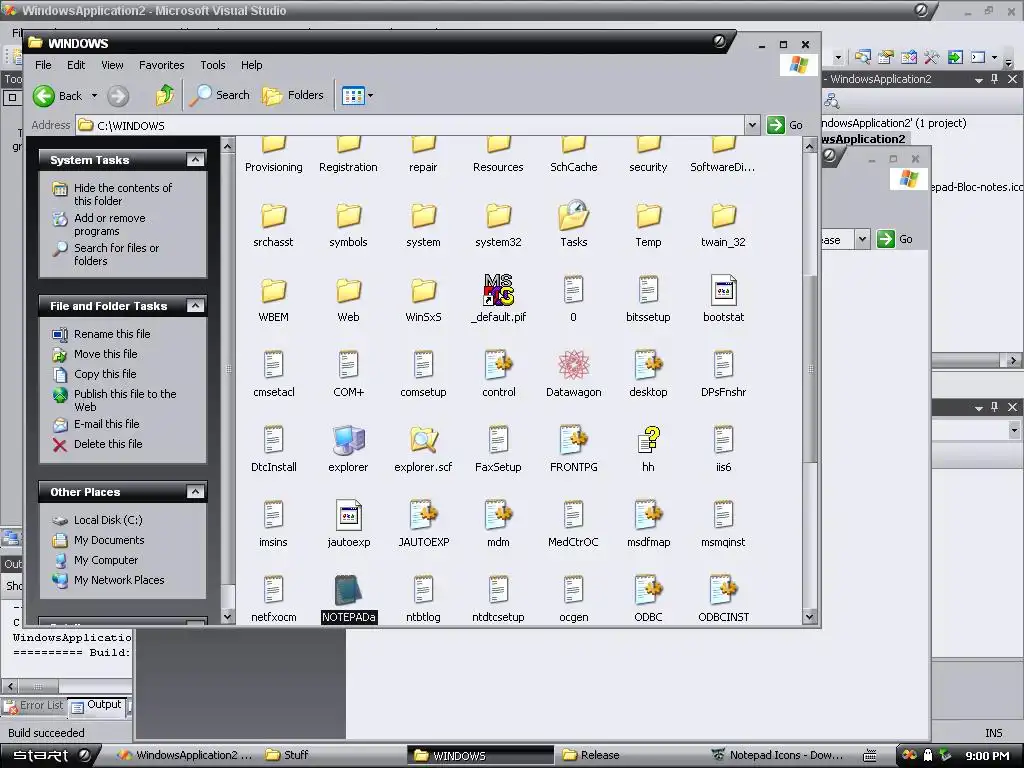Click the Go button beside address bar
This screenshot has width=1024, height=768.
784,125
